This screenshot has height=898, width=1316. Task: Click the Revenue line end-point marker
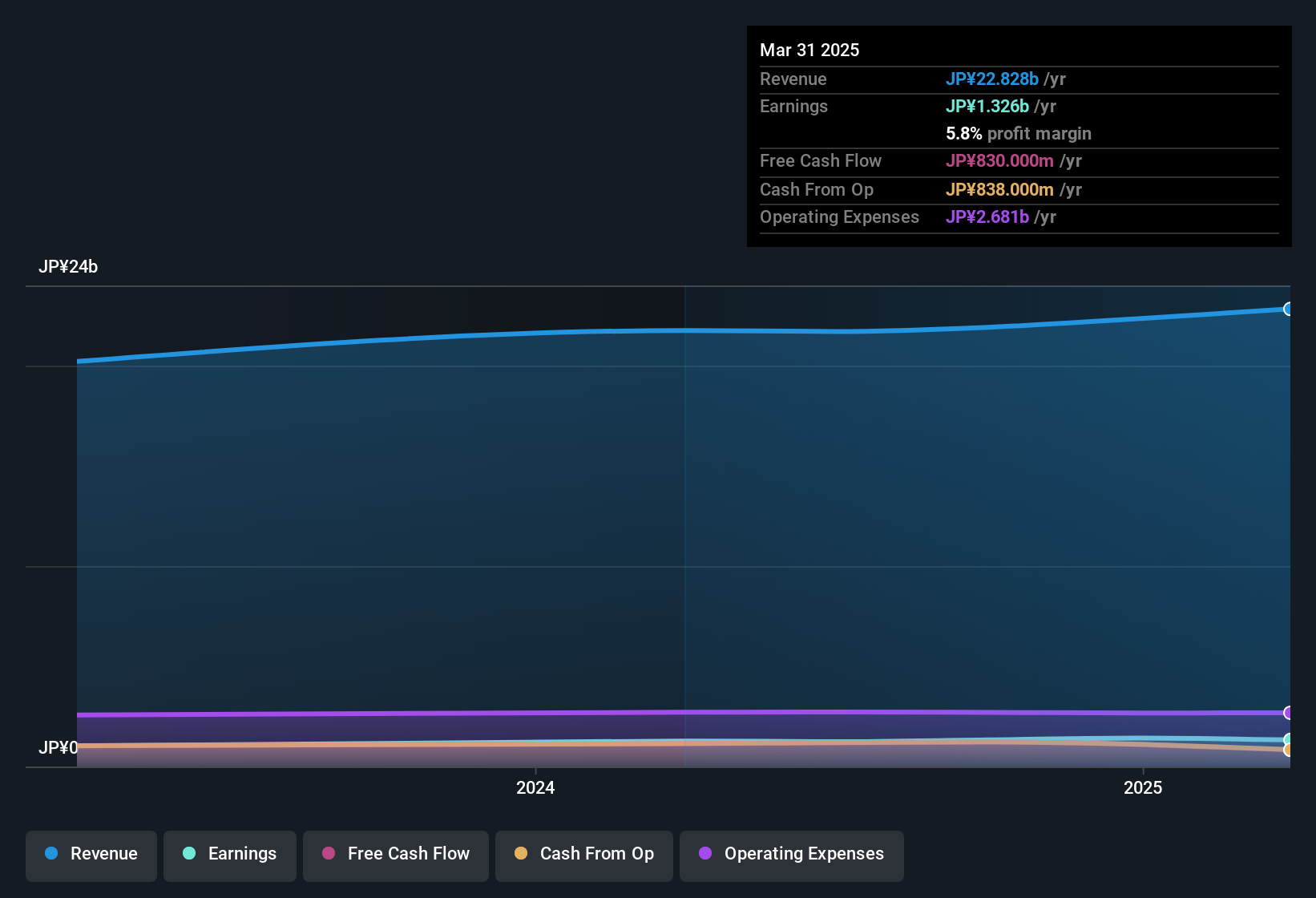click(x=1288, y=309)
